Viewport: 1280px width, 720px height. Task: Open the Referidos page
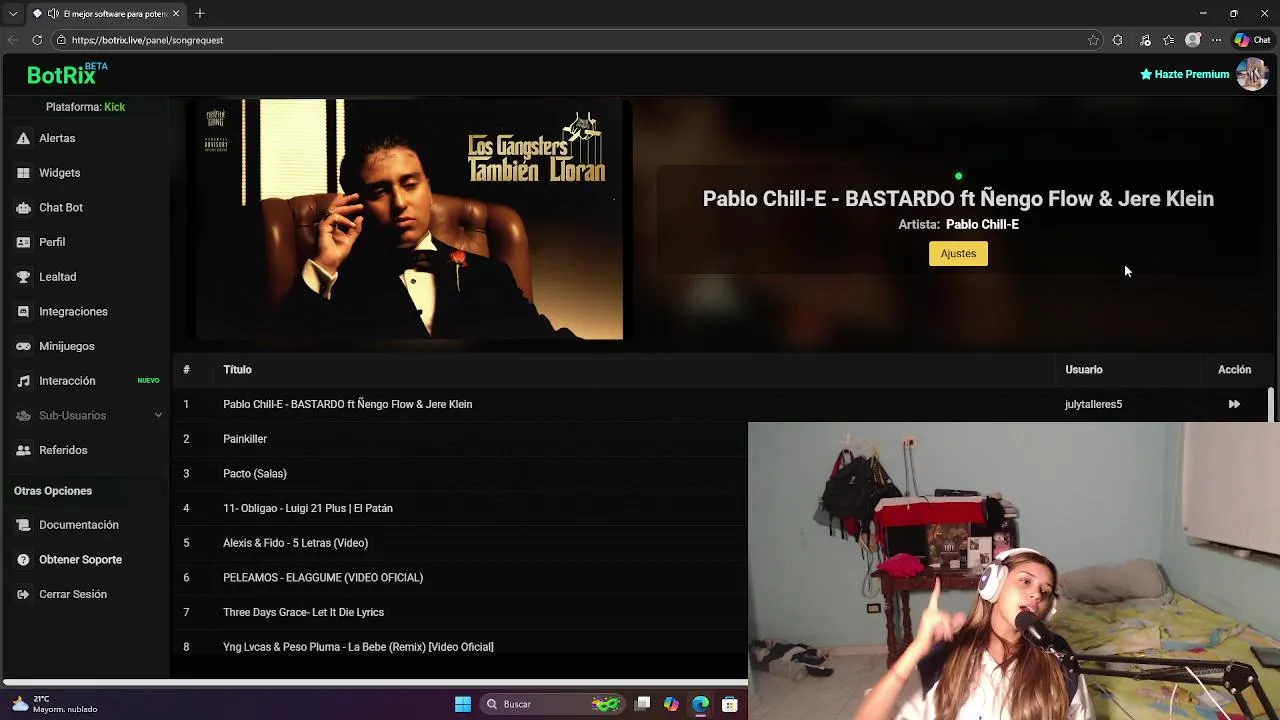tap(63, 450)
